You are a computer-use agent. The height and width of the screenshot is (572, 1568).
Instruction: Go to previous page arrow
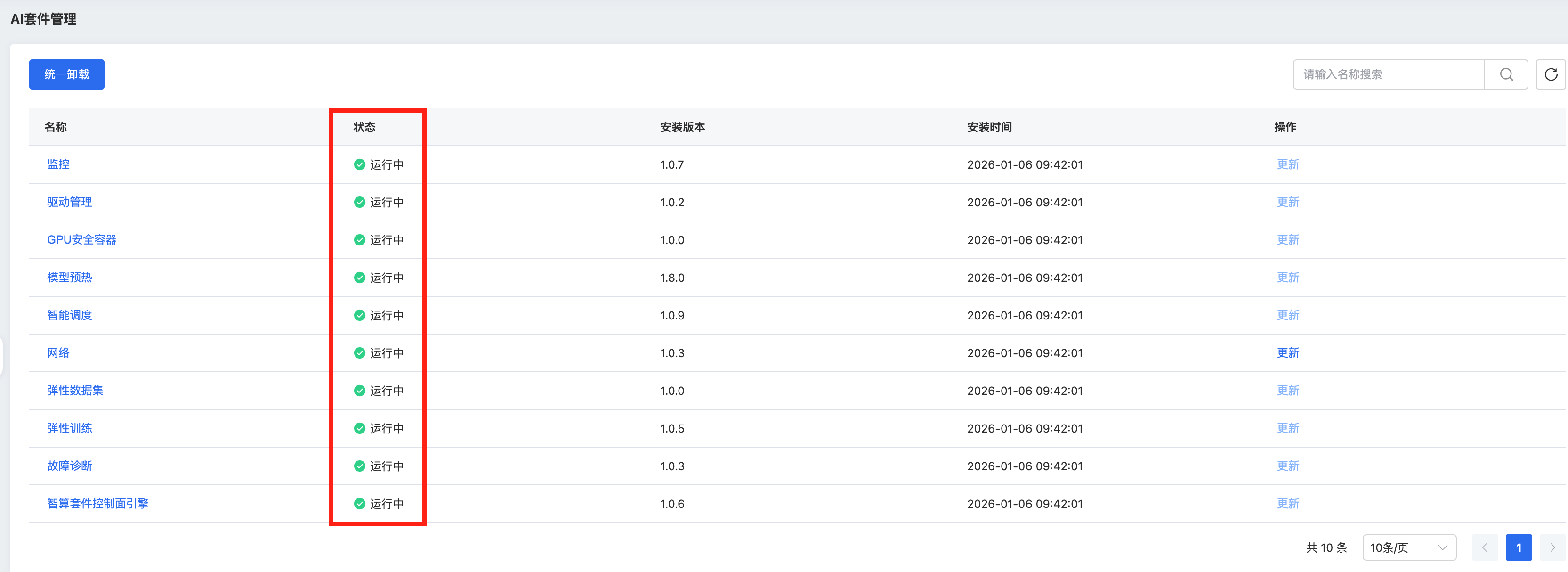point(1484,547)
